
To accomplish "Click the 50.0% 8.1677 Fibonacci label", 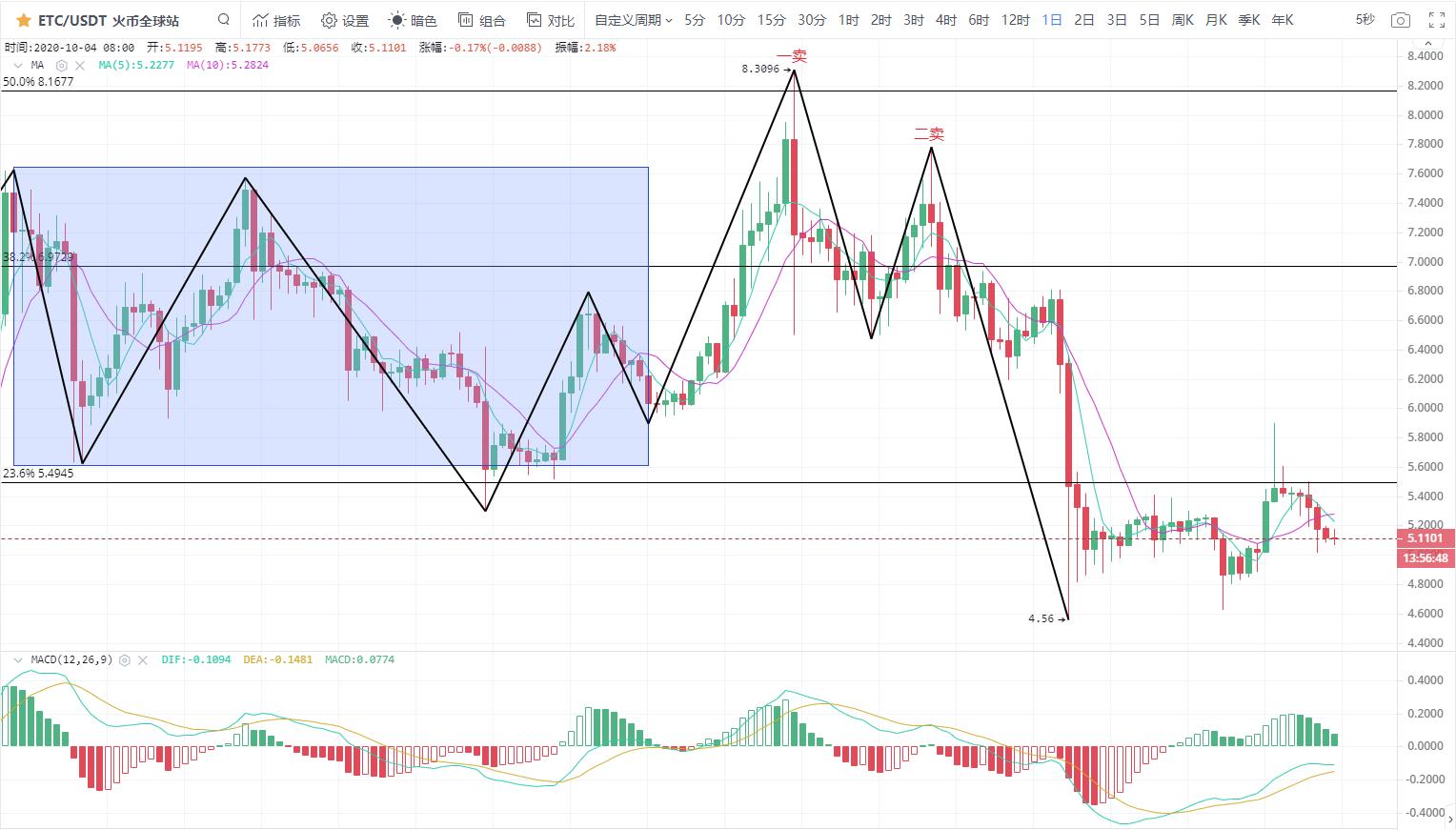I will click(38, 82).
